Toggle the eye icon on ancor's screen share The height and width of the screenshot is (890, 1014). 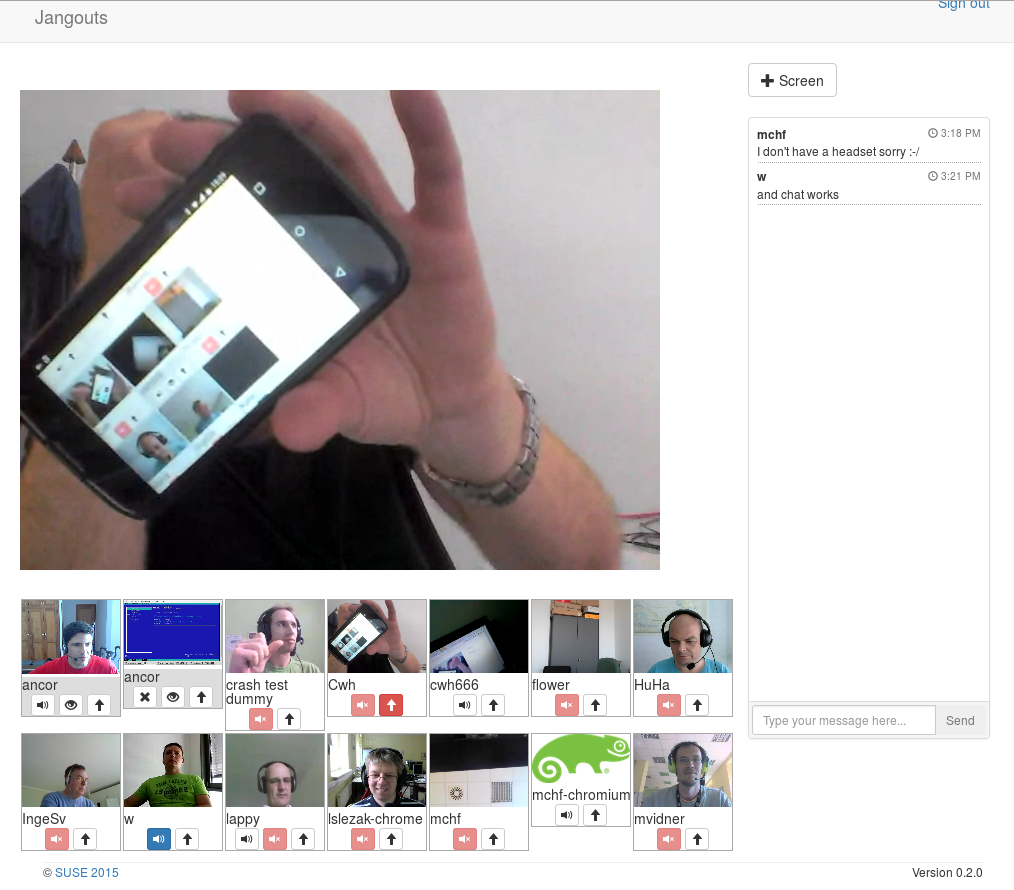173,697
